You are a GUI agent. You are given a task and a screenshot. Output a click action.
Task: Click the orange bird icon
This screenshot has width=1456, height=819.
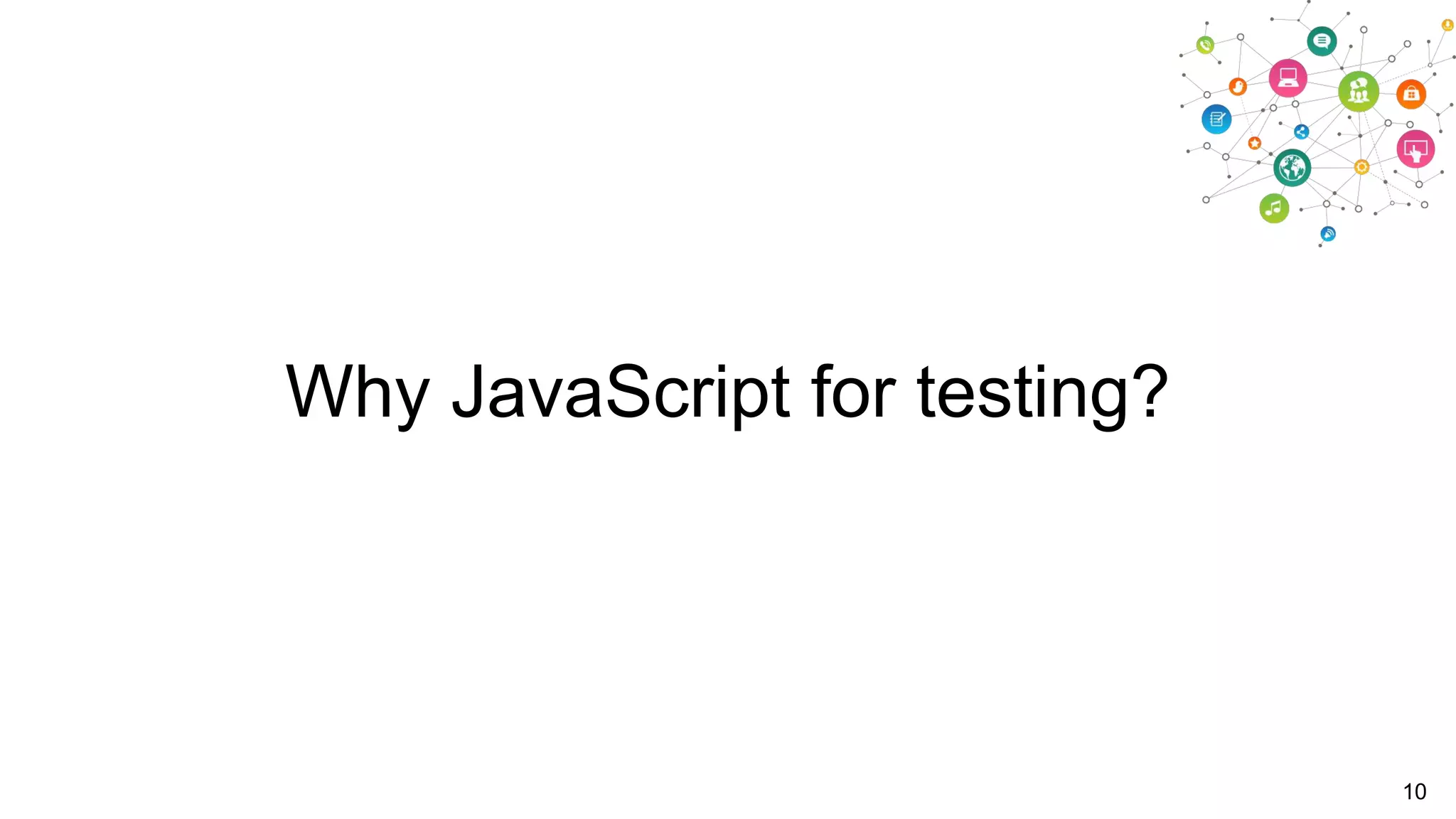pos(1238,87)
